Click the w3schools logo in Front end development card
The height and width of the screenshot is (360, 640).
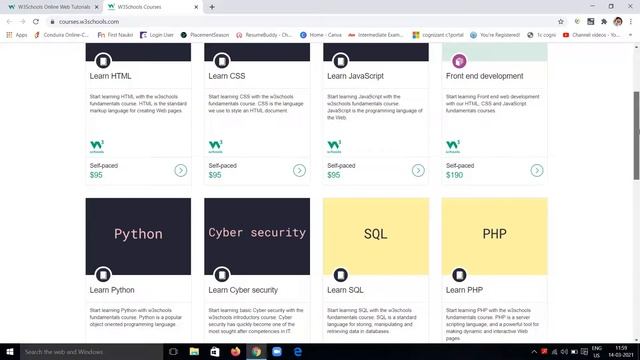(453, 147)
